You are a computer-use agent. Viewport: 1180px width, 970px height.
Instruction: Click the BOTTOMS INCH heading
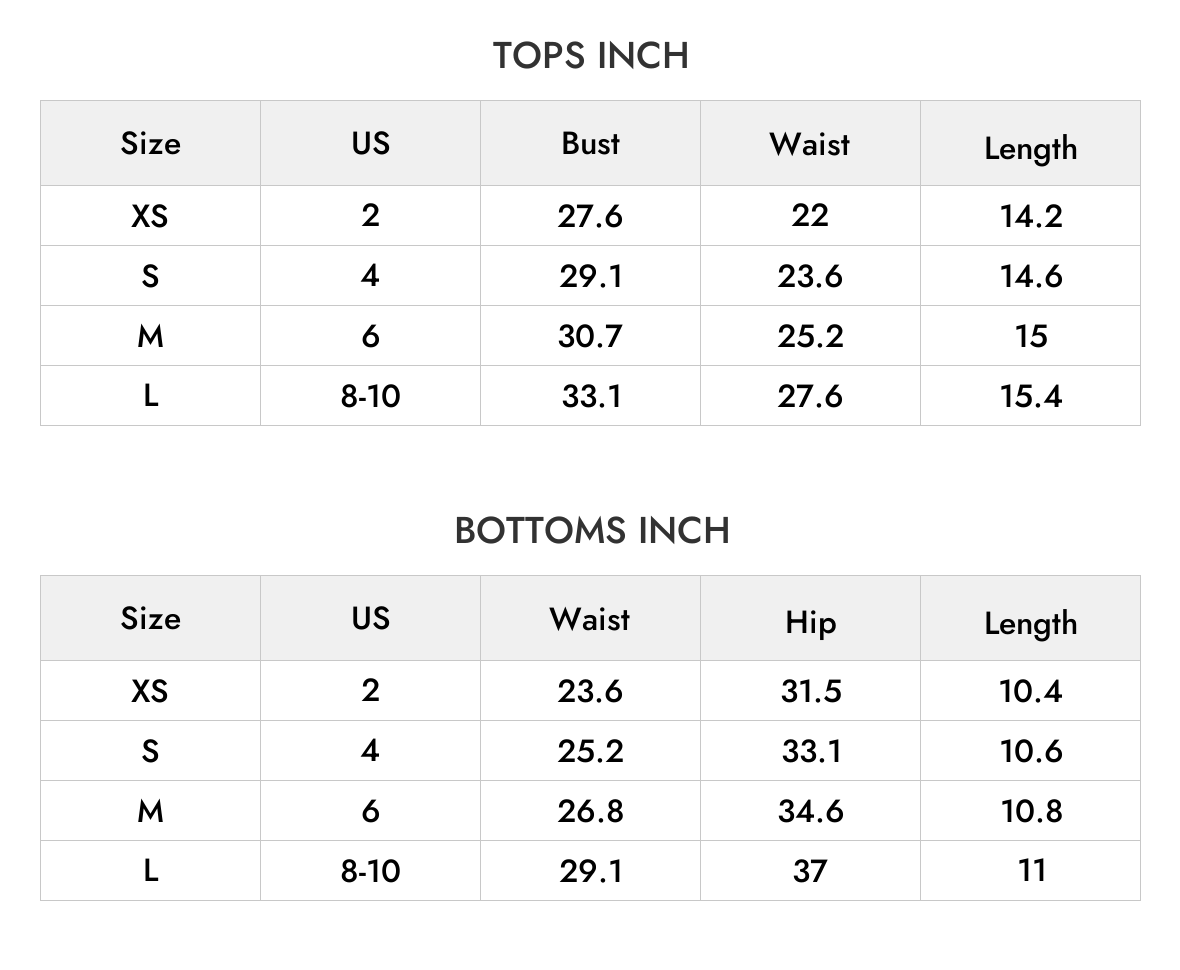click(x=592, y=531)
